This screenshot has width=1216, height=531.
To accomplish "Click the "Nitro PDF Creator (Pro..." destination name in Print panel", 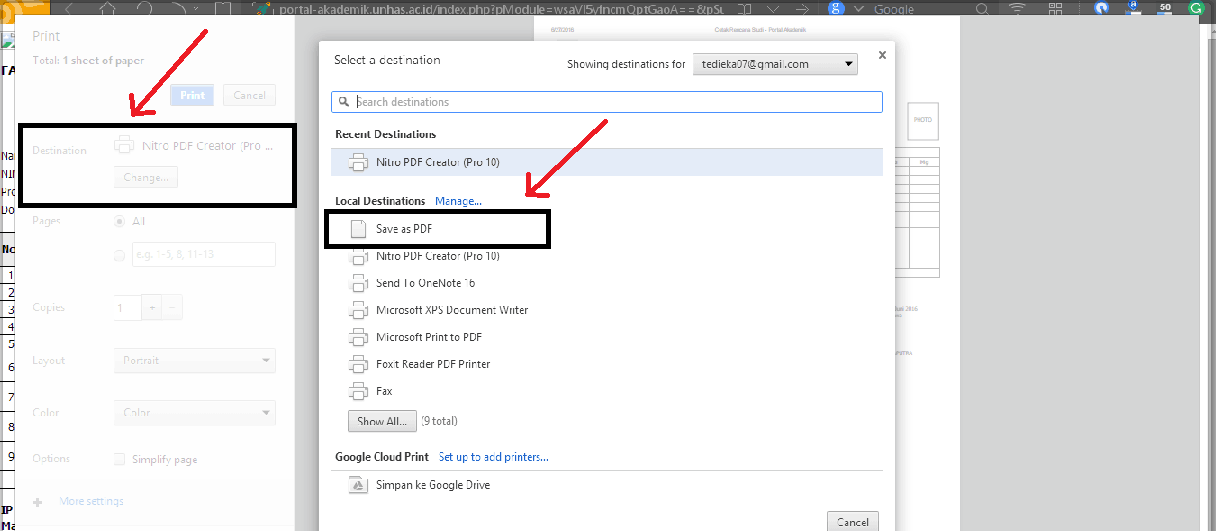I will pyautogui.click(x=207, y=145).
